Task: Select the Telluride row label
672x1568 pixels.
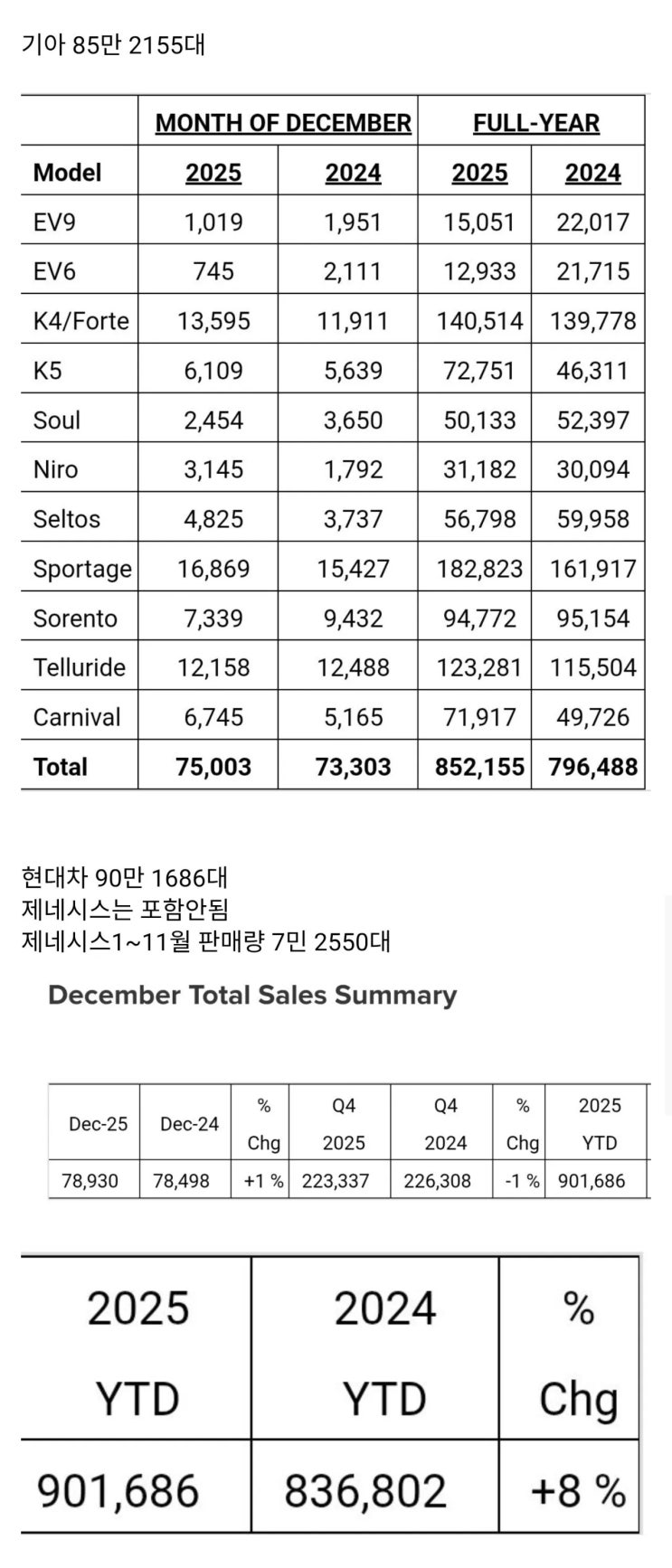Action: (80, 667)
